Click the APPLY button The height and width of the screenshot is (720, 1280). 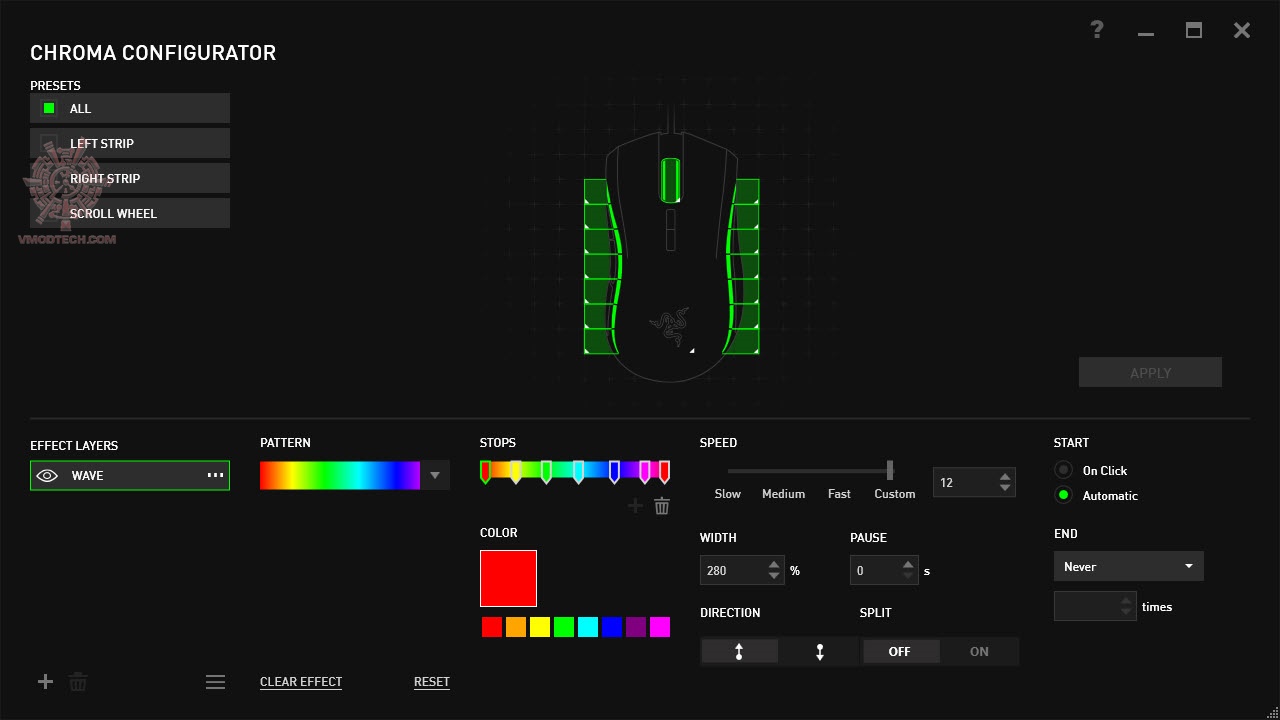[x=1150, y=372]
